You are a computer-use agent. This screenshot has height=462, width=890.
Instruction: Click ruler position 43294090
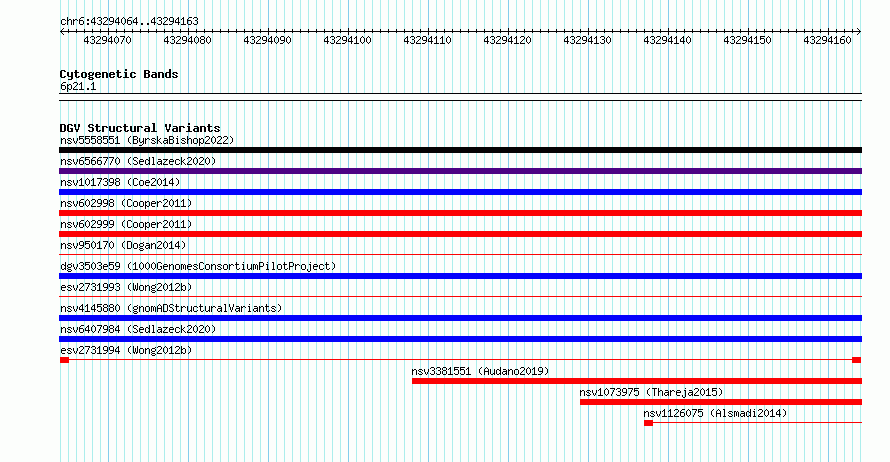click(x=267, y=40)
